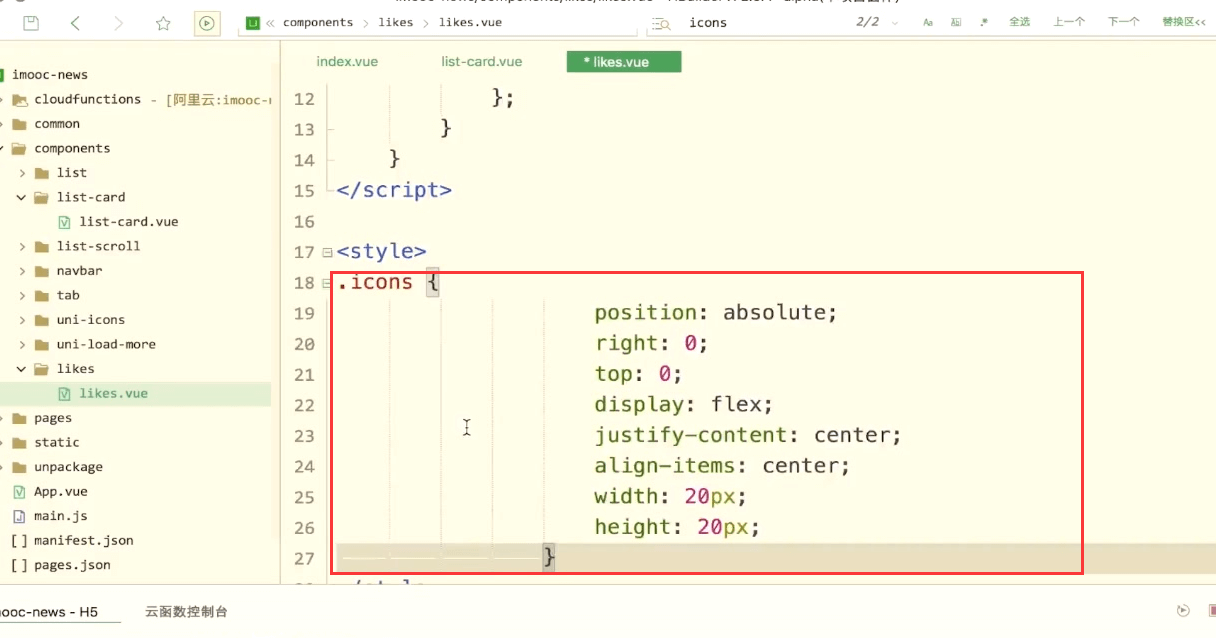Expand the list-scroll folder chevron

coord(22,247)
